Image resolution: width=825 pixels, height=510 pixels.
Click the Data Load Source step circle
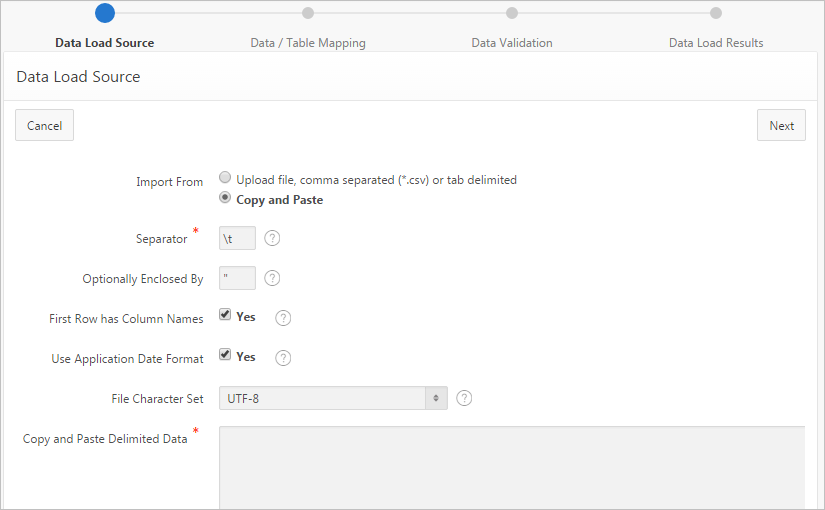tap(104, 13)
